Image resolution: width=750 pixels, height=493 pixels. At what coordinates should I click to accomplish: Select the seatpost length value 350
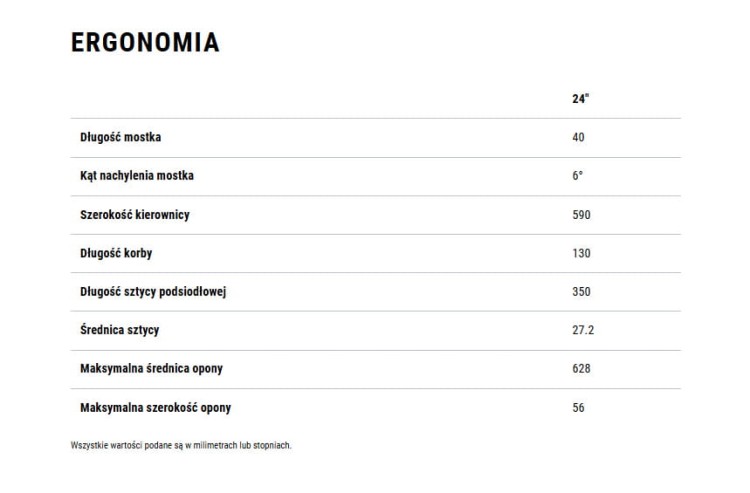581,292
